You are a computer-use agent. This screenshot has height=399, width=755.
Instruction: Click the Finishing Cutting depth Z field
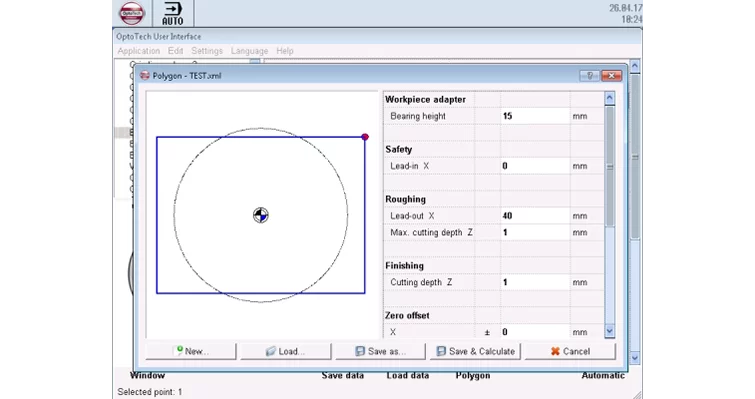[535, 282]
